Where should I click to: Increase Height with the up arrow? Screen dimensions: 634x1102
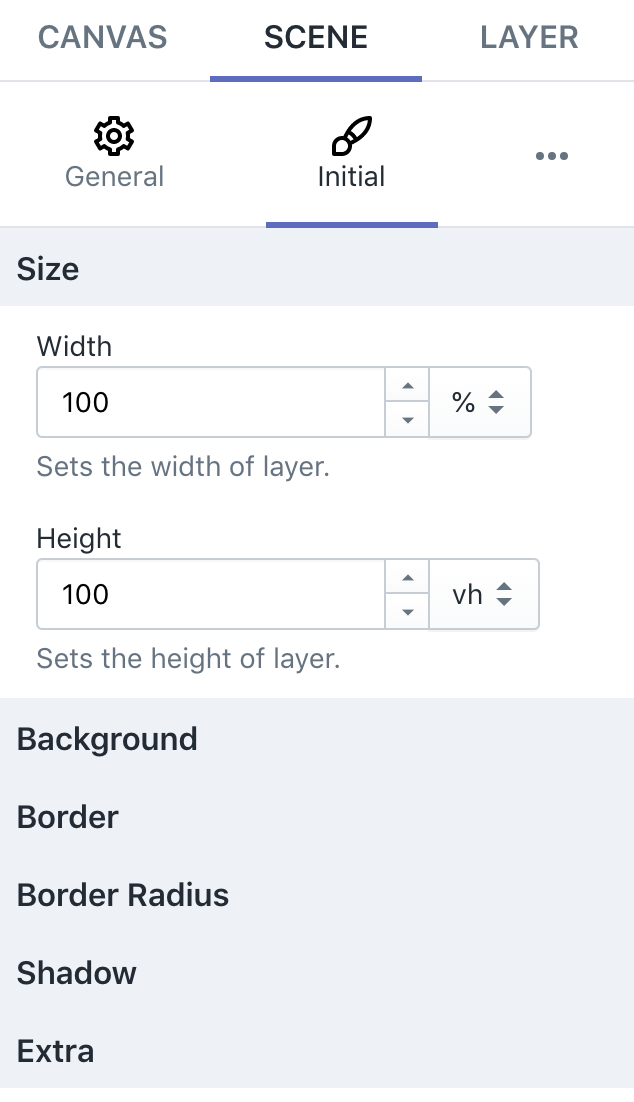tap(407, 578)
